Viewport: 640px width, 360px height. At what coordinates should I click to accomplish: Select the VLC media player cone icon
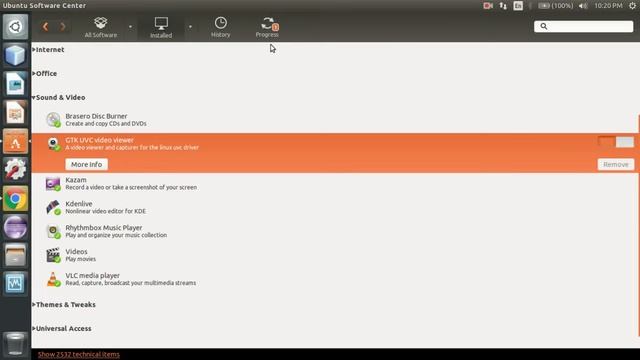pyautogui.click(x=53, y=279)
